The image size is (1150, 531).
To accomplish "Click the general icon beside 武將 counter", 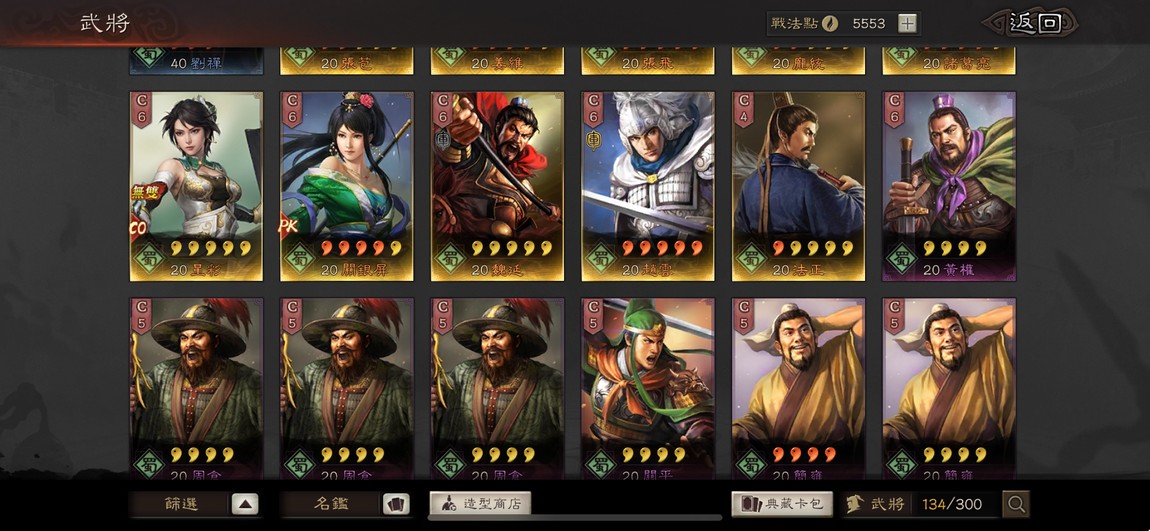I will (854, 504).
